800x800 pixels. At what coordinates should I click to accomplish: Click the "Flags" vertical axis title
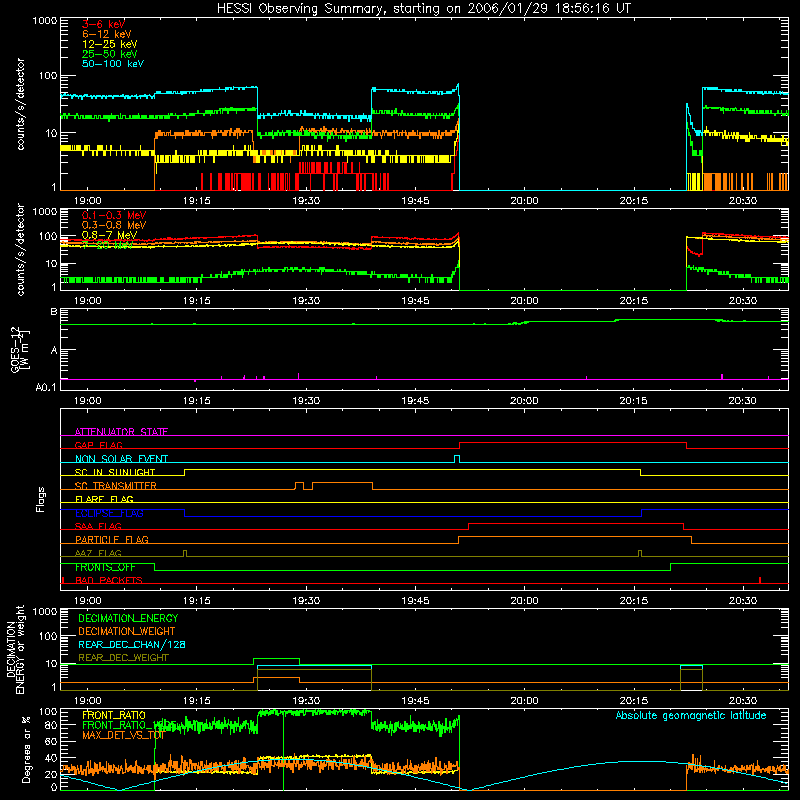pos(41,500)
